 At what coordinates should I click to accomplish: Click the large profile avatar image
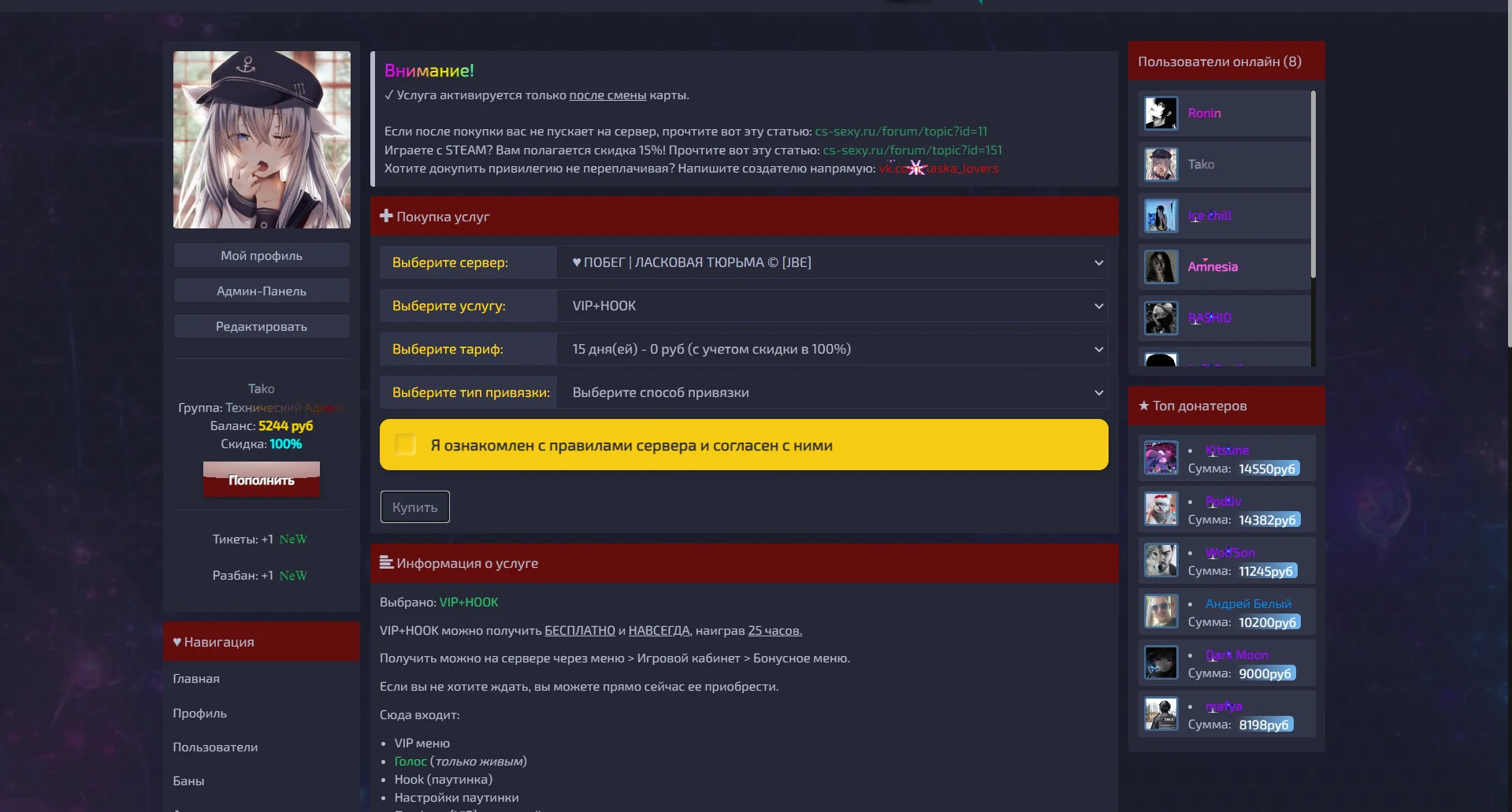(262, 140)
